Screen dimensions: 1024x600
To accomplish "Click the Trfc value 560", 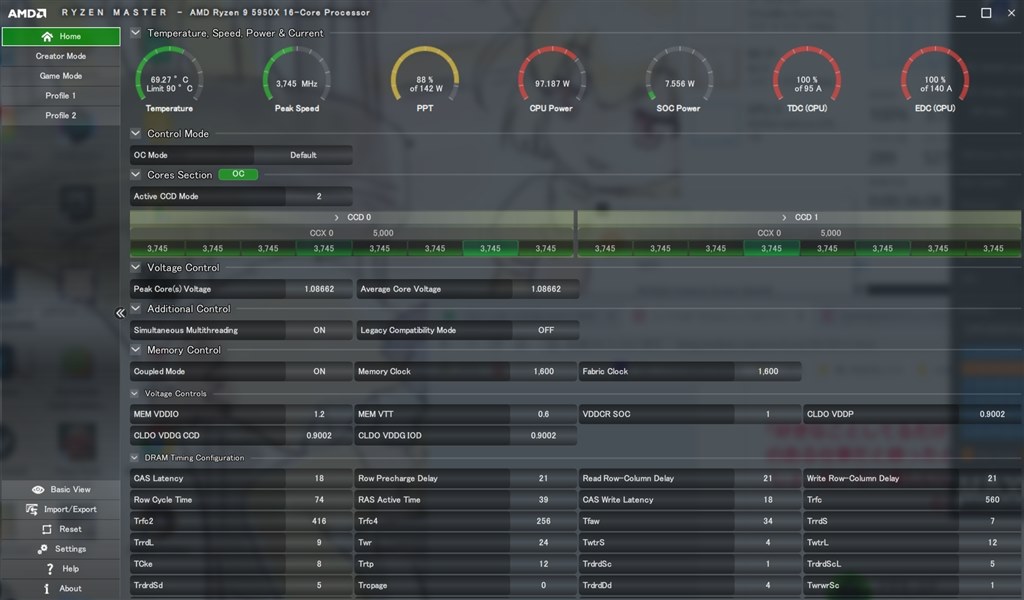I will (992, 500).
